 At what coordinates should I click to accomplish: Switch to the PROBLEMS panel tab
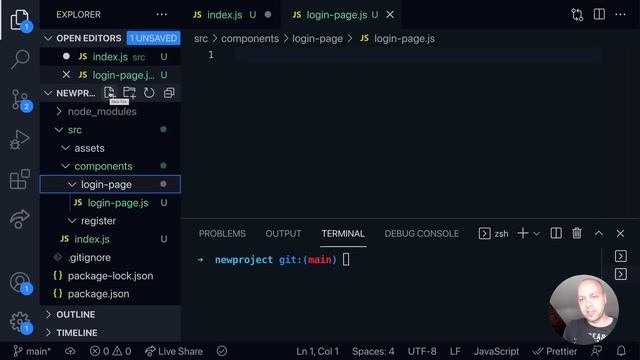222,233
